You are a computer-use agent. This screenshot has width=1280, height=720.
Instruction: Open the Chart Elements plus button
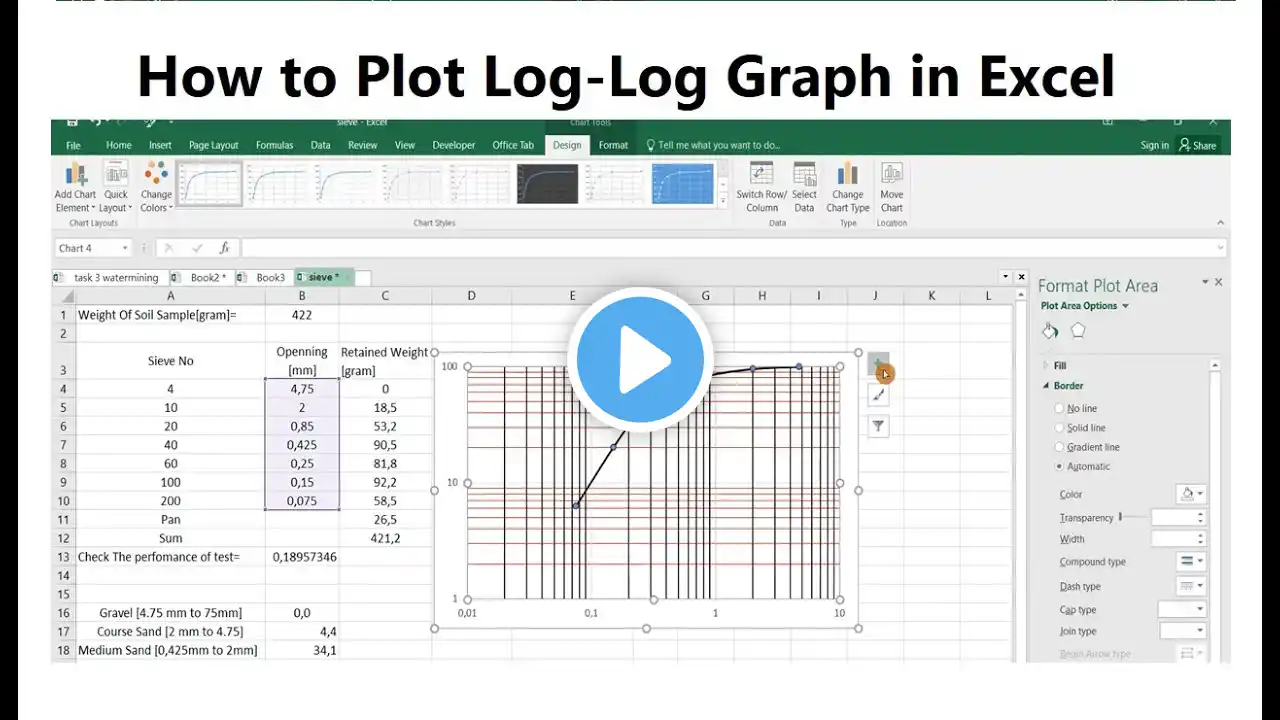(x=878, y=364)
